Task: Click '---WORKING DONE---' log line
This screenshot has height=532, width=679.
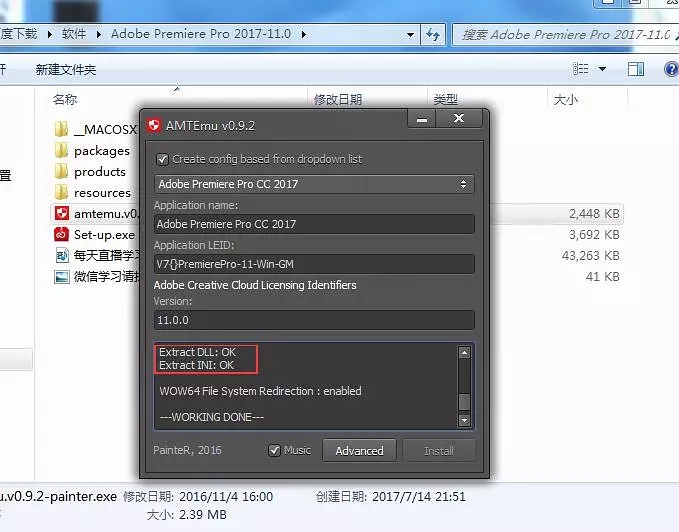Action: tap(212, 417)
